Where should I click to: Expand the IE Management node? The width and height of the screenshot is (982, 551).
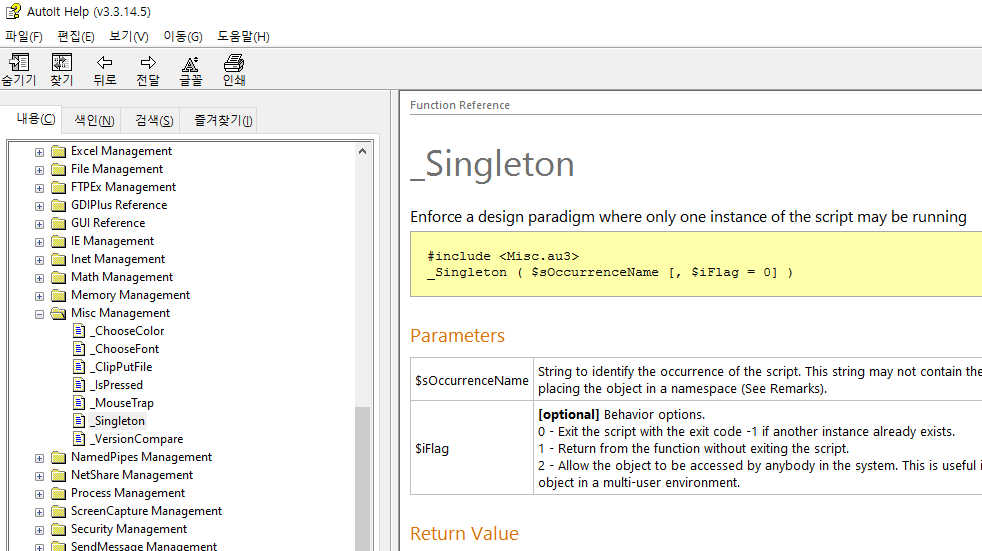(39, 242)
